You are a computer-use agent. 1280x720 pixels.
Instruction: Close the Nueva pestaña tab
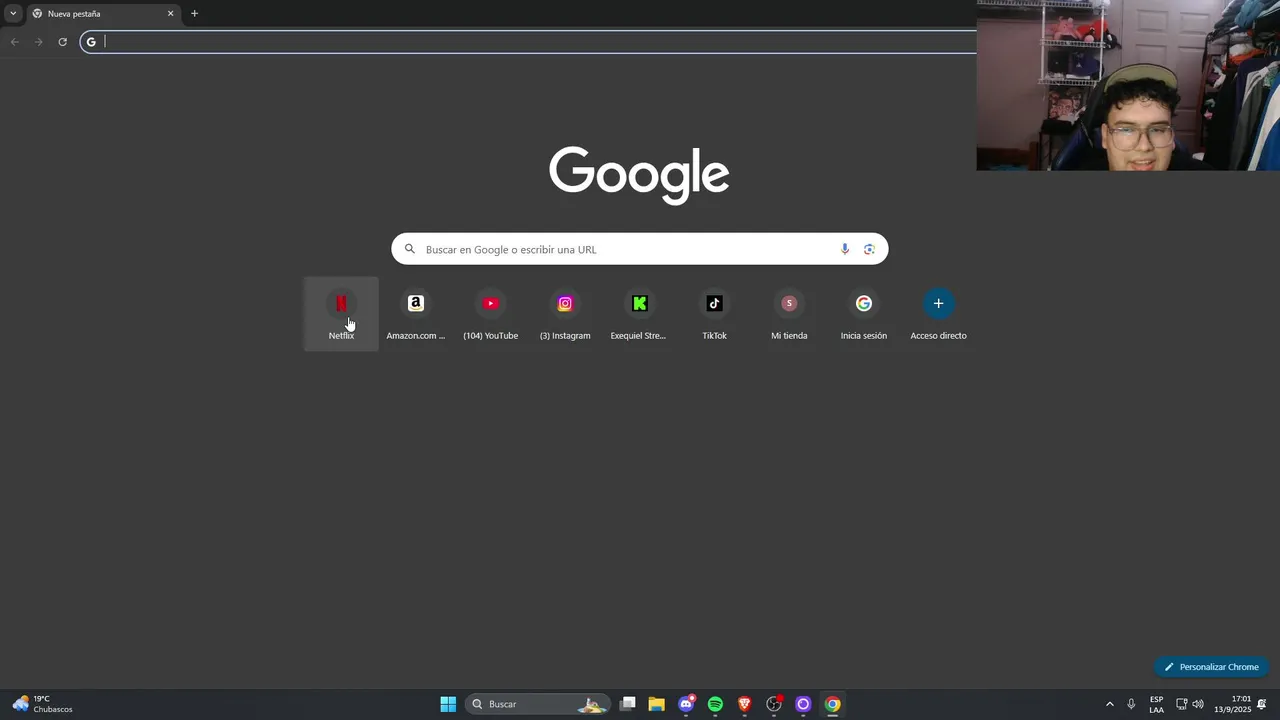tap(170, 14)
